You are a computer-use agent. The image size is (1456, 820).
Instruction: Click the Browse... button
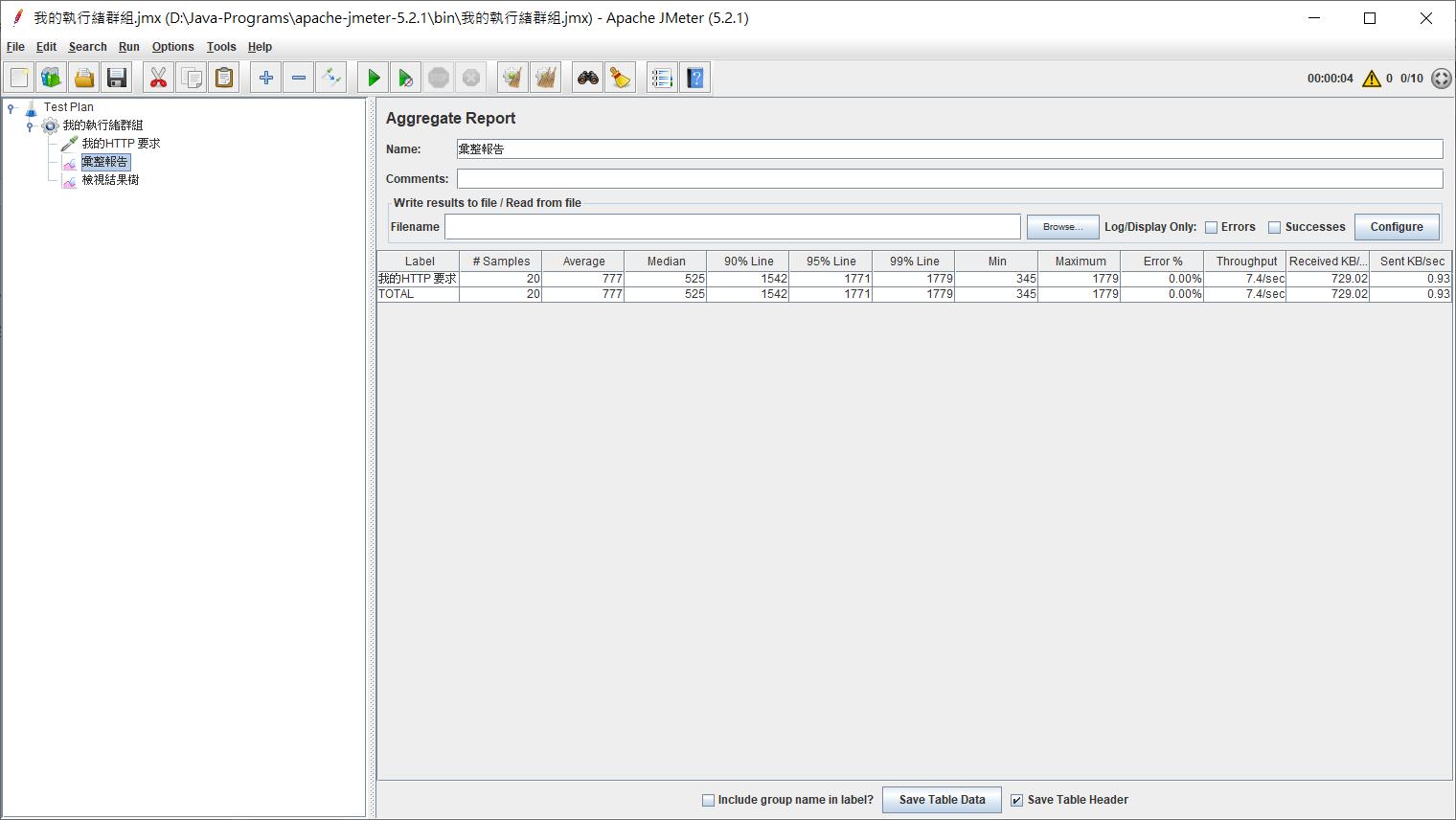(x=1062, y=227)
